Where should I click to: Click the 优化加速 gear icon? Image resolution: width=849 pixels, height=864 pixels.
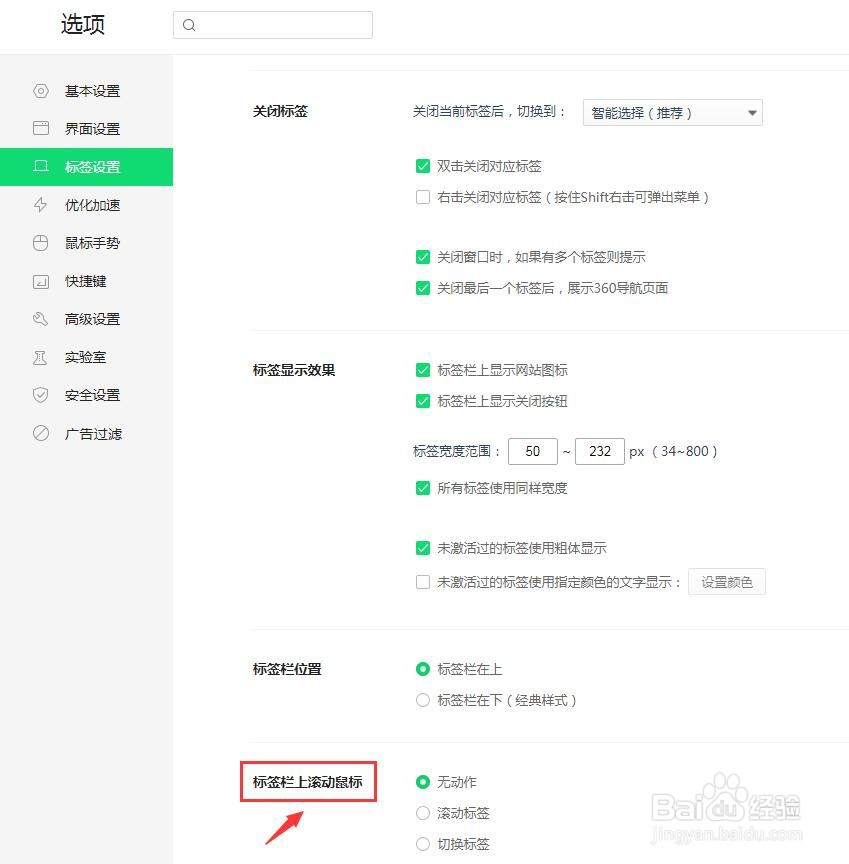click(x=41, y=205)
